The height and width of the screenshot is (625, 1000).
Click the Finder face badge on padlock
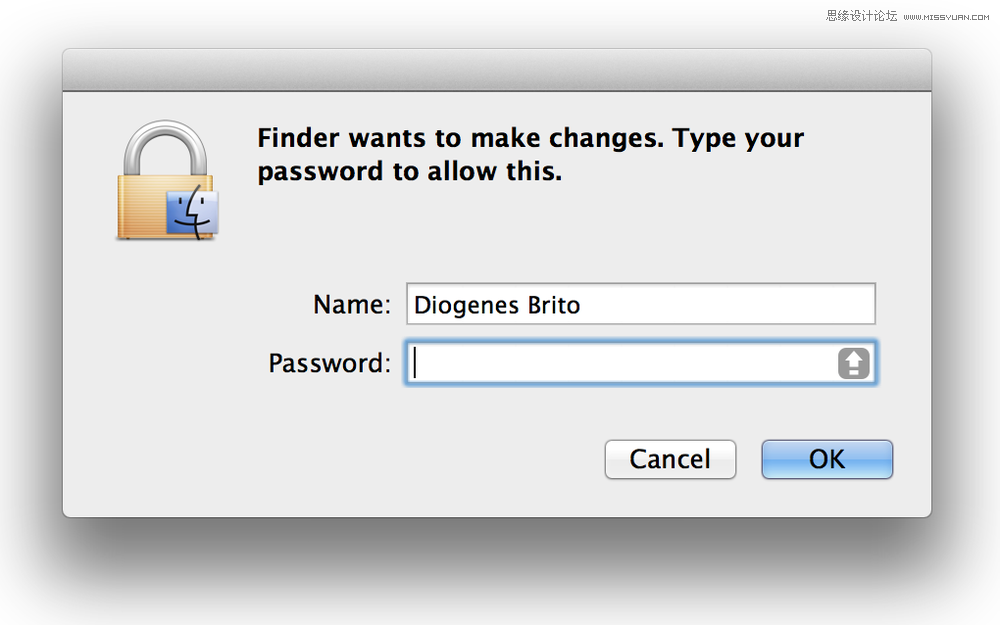point(193,213)
